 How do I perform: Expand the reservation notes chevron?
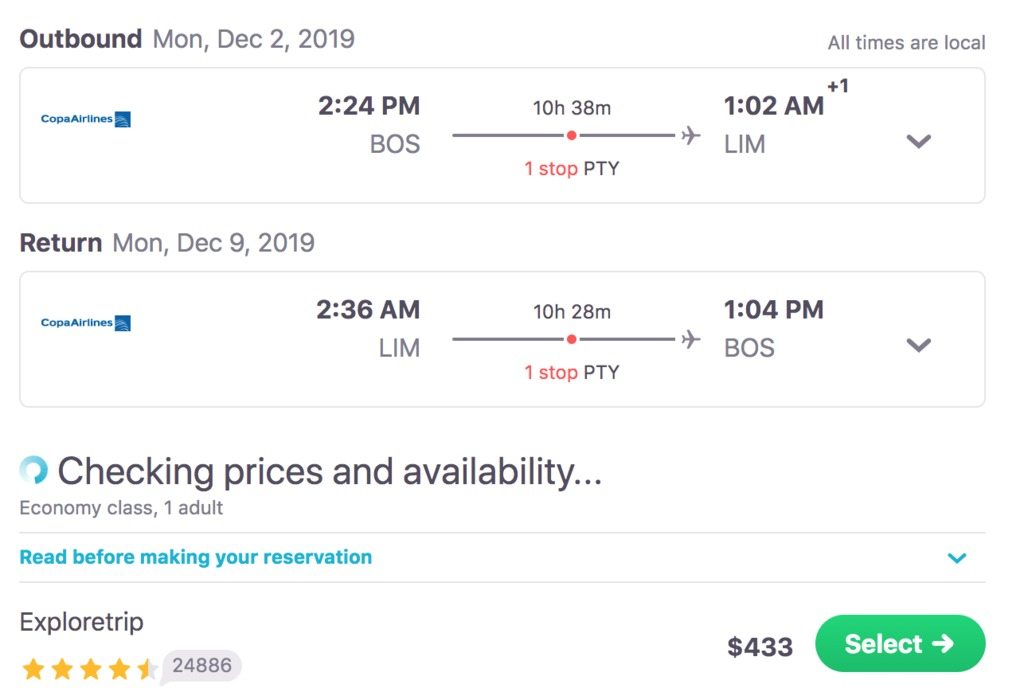[957, 557]
